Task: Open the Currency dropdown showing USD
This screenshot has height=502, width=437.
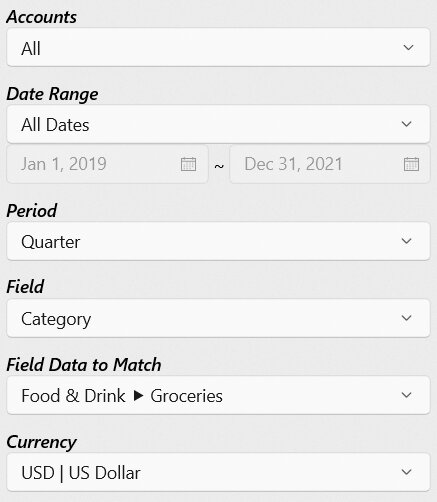Action: (218, 472)
